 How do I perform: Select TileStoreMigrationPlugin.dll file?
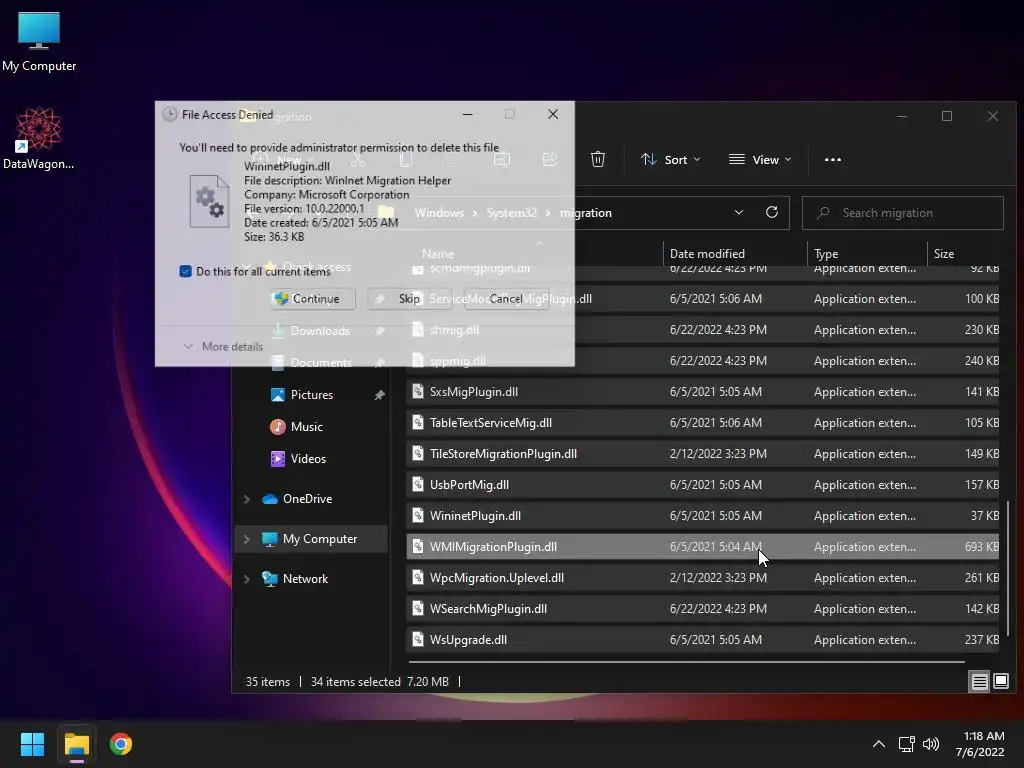pyautogui.click(x=703, y=454)
